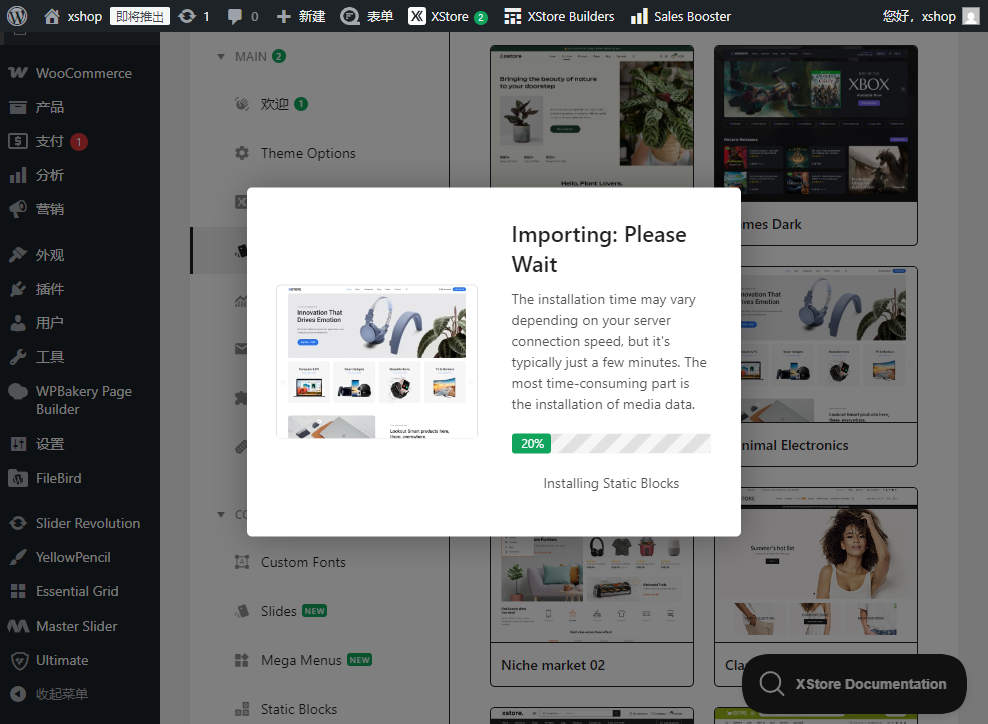The height and width of the screenshot is (724, 988).
Task: Click the Niche market 02 title
Action: (x=553, y=665)
